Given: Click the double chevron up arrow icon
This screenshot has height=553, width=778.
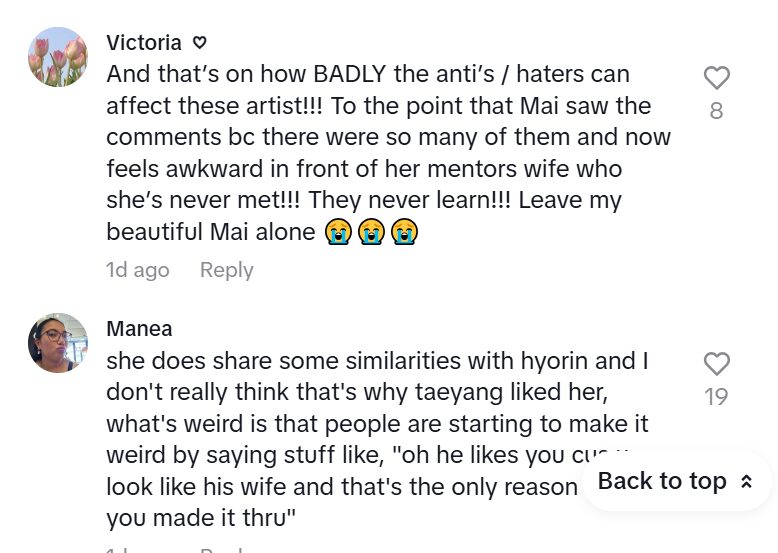Looking at the screenshot, I should point(746,482).
